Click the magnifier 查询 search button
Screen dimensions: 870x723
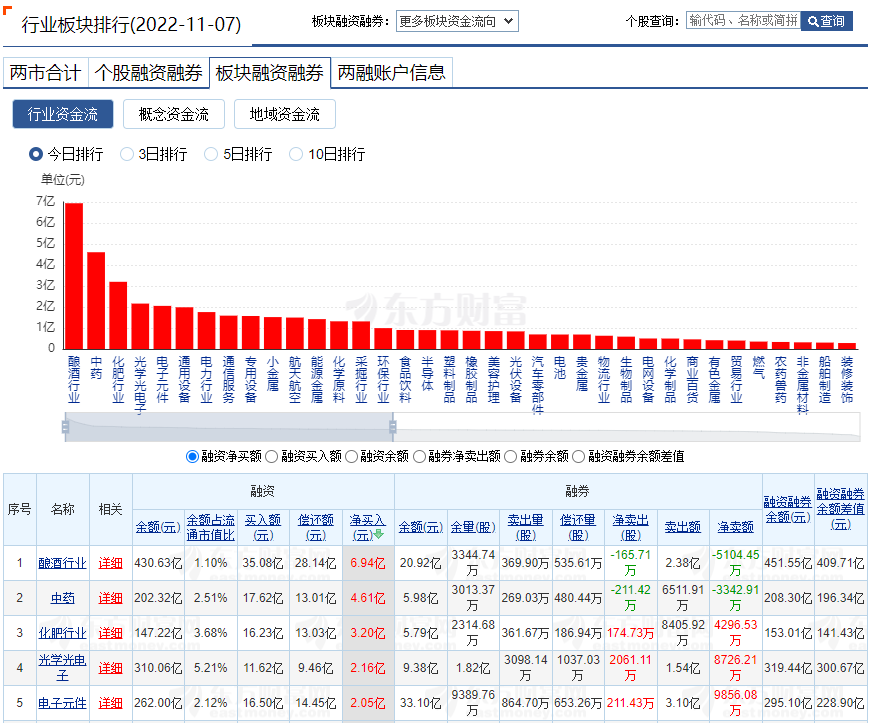click(x=827, y=21)
